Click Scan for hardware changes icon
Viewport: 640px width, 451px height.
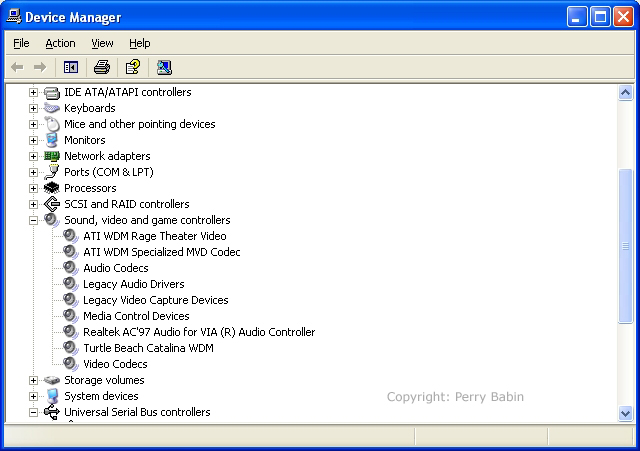164,67
